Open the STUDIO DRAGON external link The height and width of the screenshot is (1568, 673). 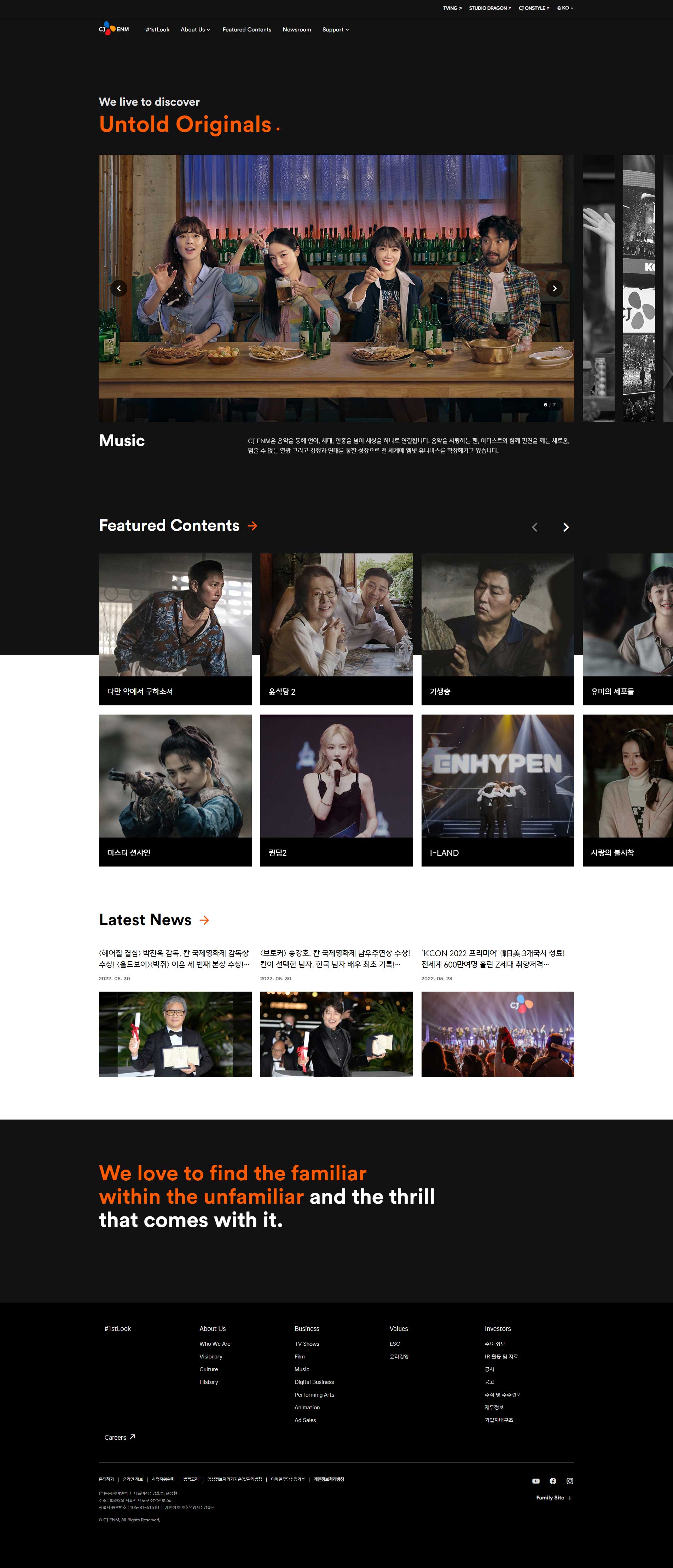point(490,8)
